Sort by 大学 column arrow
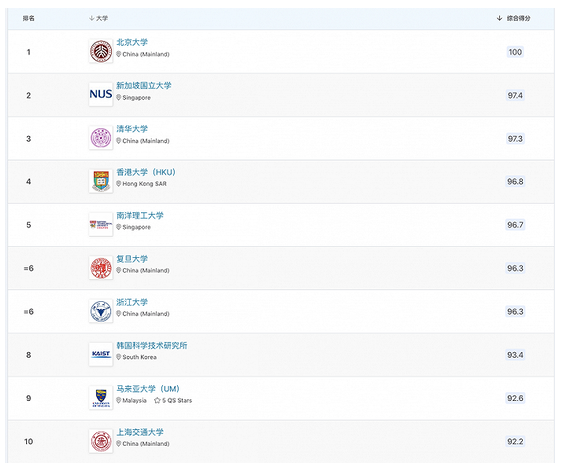562x470 pixels. [92, 18]
